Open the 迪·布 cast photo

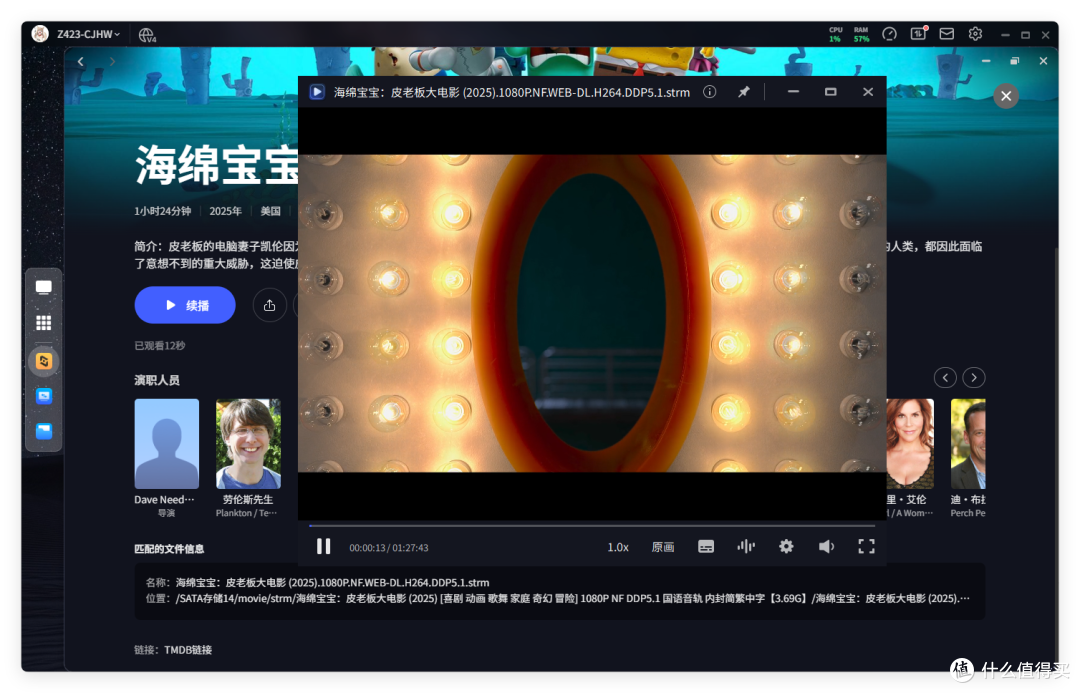pos(968,444)
